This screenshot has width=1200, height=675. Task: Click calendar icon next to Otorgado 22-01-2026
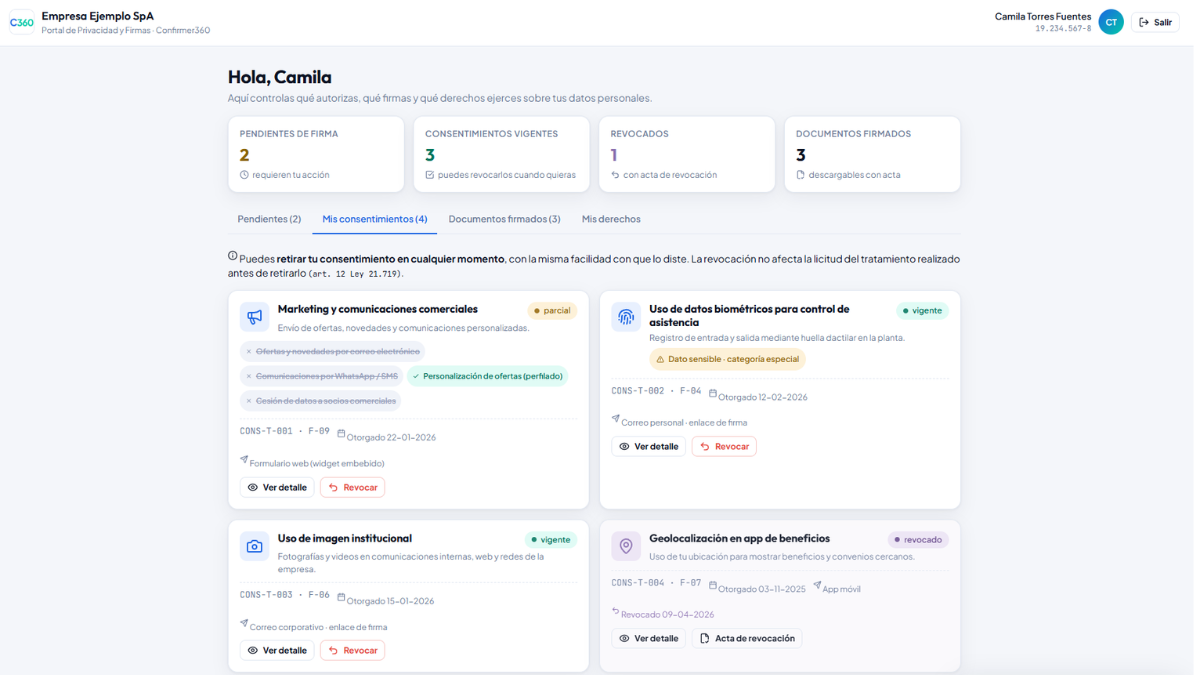[341, 434]
